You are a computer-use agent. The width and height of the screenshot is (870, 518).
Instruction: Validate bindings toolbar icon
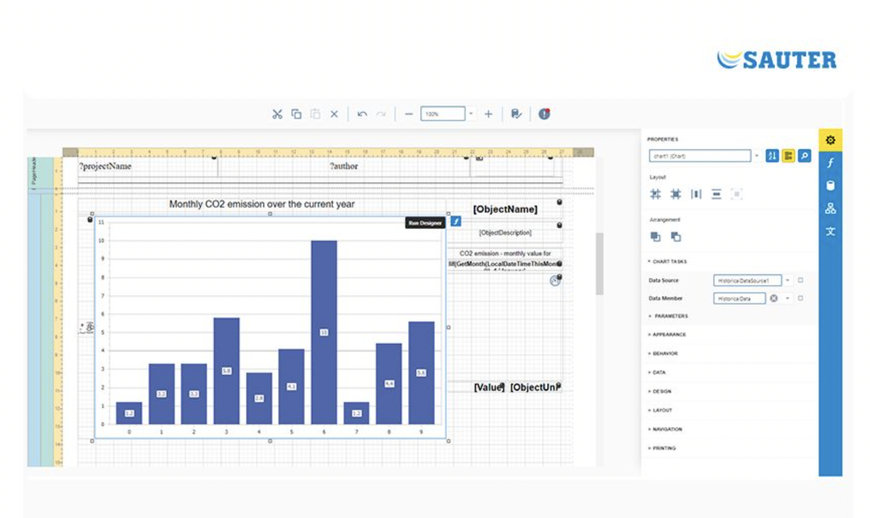[x=516, y=114]
